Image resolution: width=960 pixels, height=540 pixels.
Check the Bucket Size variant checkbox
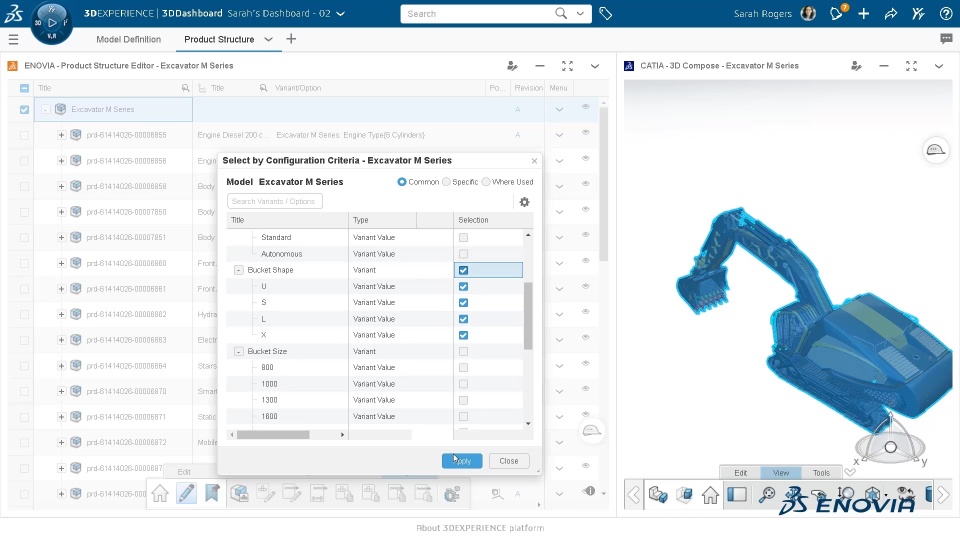463,351
